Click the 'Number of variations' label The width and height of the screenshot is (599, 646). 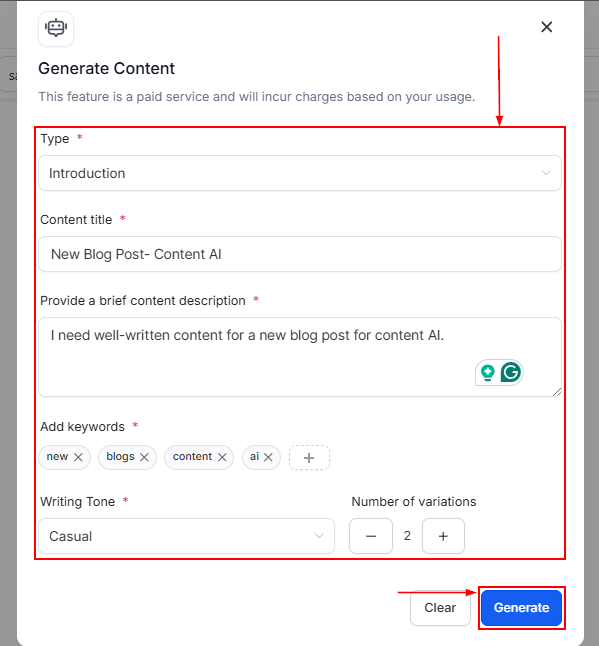pos(414,501)
